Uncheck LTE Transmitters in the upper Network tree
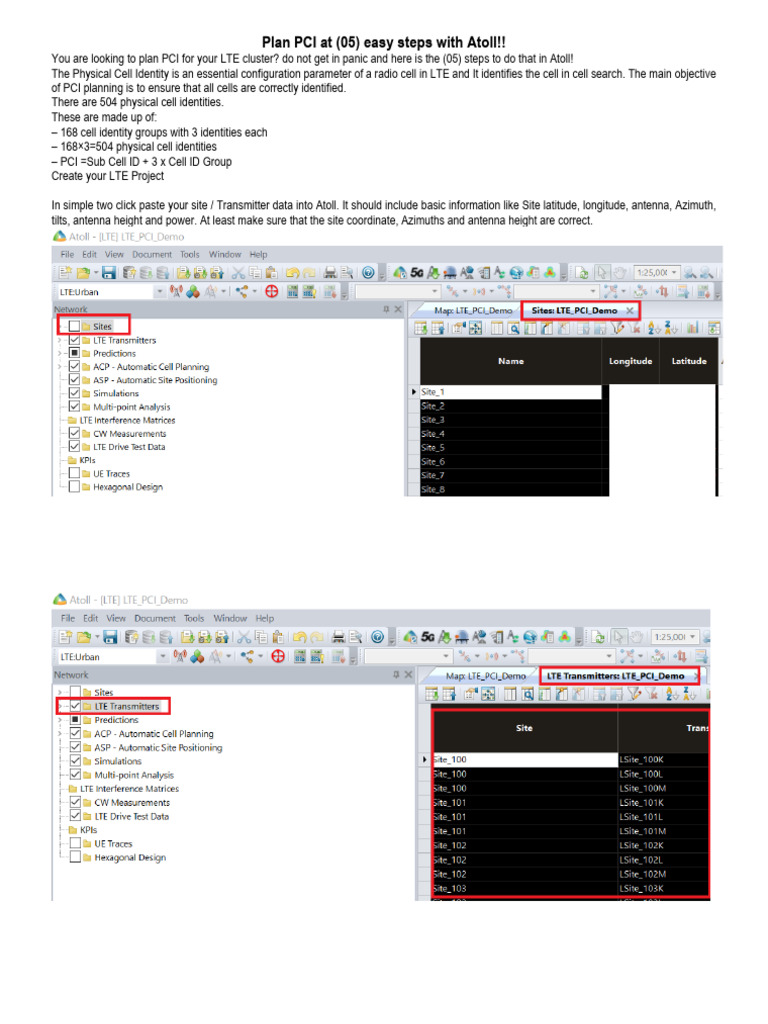 coord(74,340)
